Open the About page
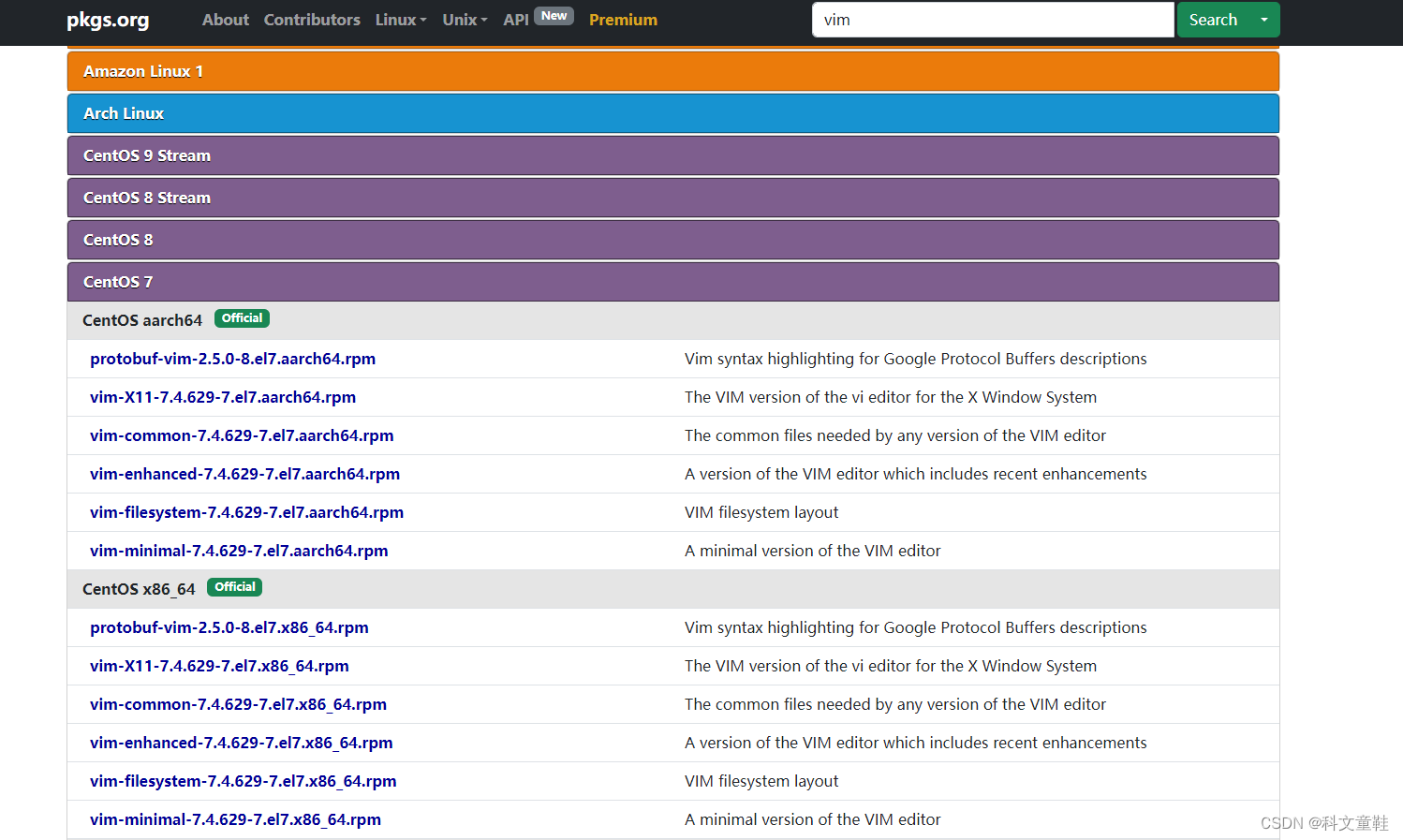This screenshot has height=840, width=1403. tap(226, 20)
